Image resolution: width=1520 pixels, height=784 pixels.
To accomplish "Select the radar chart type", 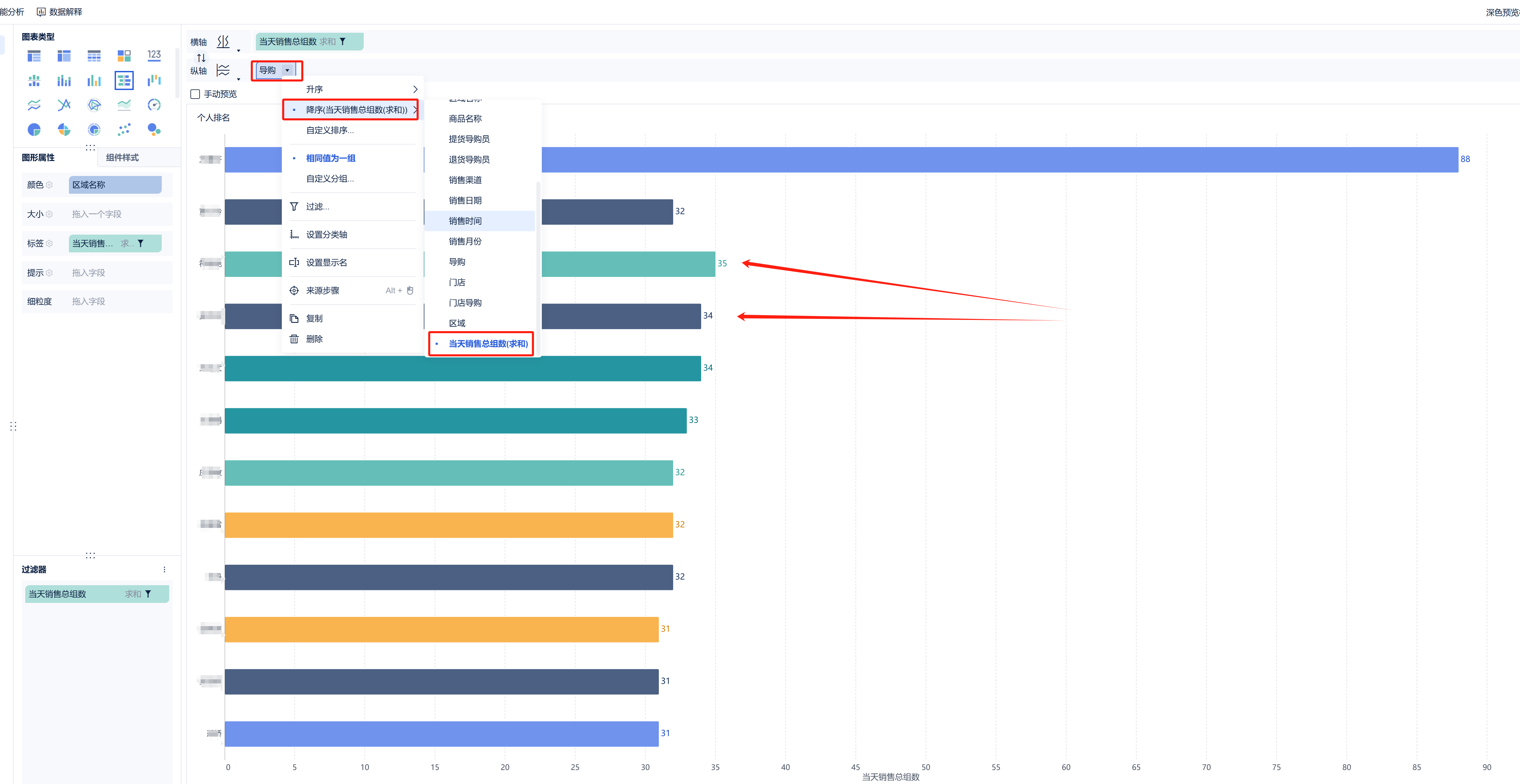I will pyautogui.click(x=94, y=105).
